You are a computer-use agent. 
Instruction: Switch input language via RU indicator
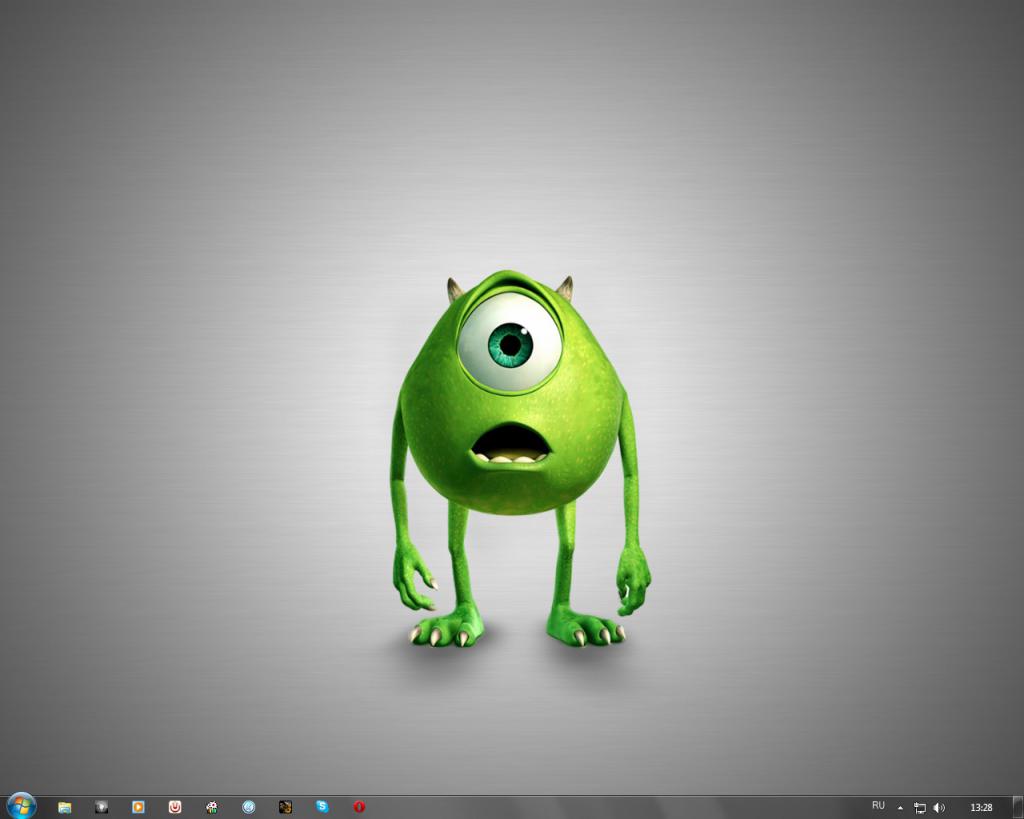(878, 806)
